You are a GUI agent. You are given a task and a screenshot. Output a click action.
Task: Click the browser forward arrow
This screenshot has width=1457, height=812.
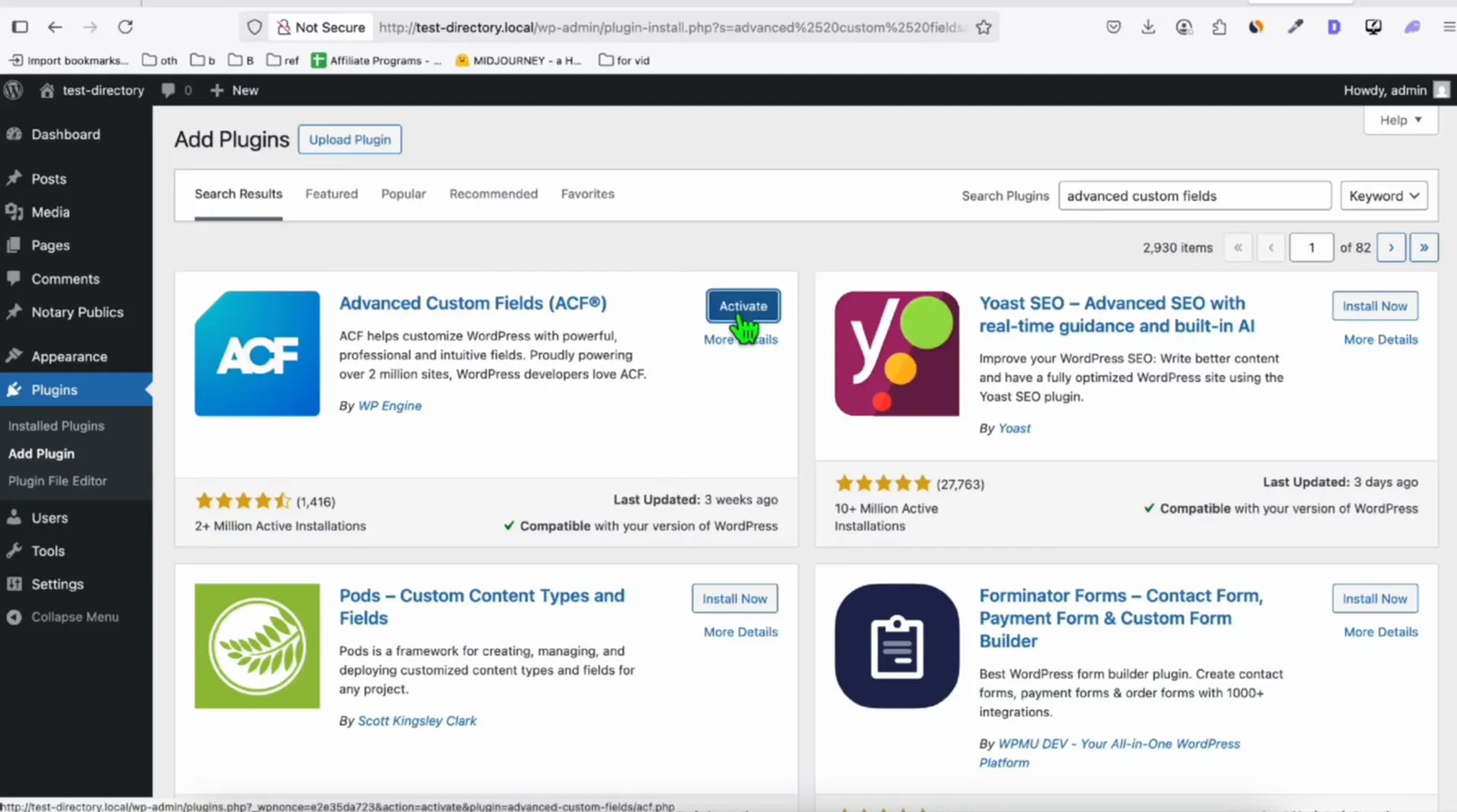point(90,27)
